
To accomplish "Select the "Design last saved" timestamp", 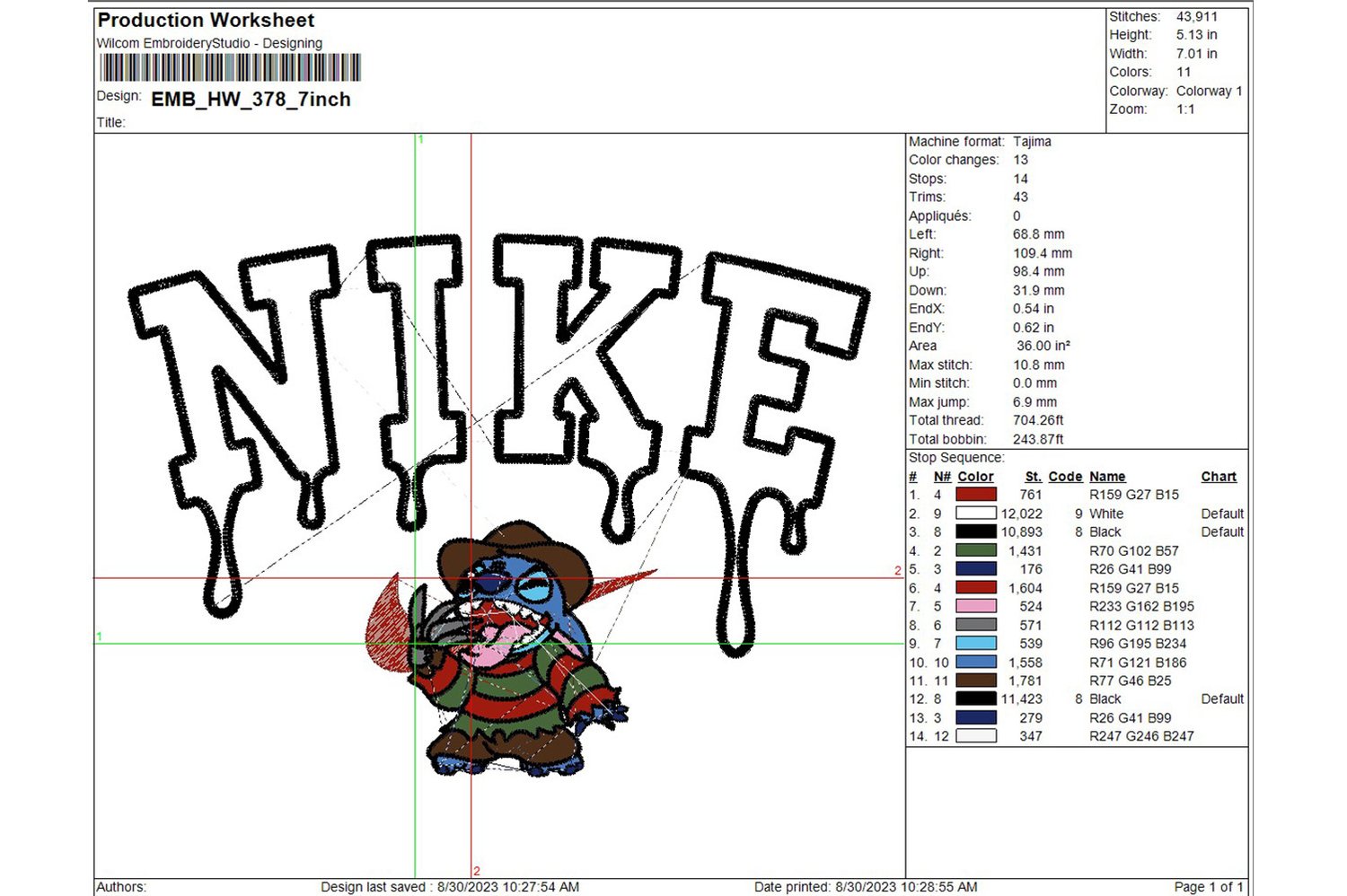I will (x=450, y=887).
